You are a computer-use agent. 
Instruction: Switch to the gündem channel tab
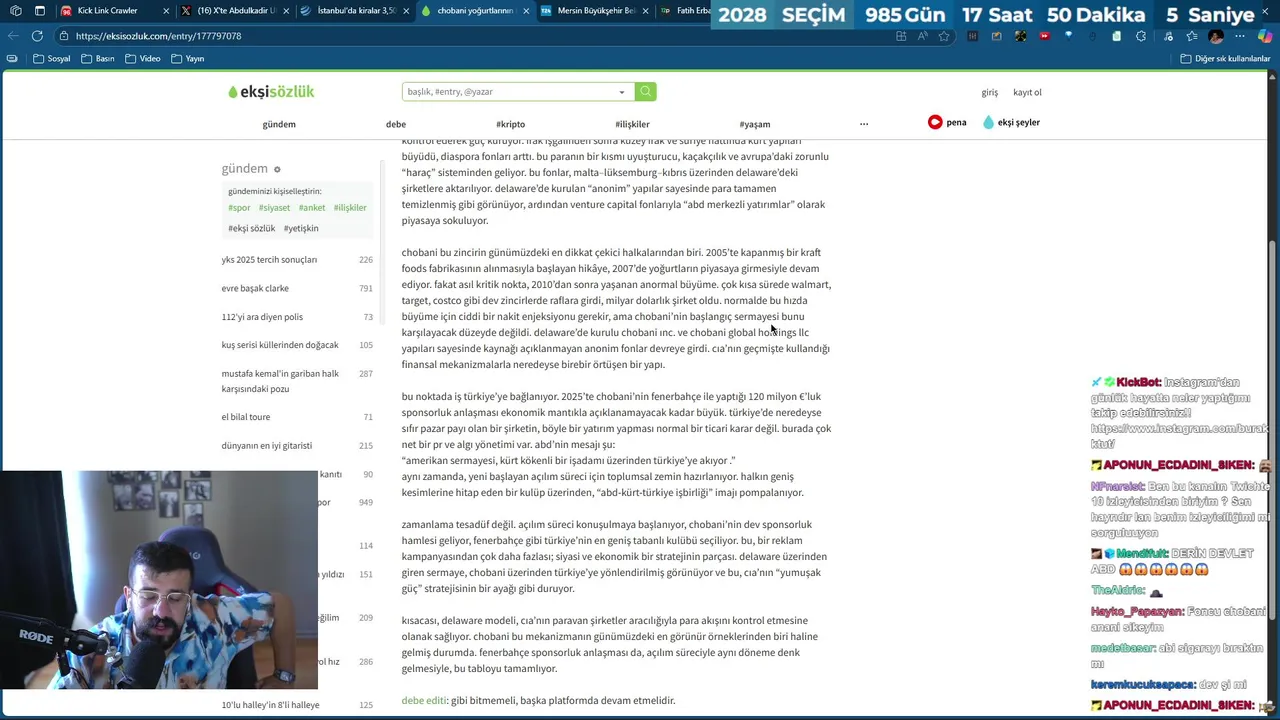click(x=279, y=124)
